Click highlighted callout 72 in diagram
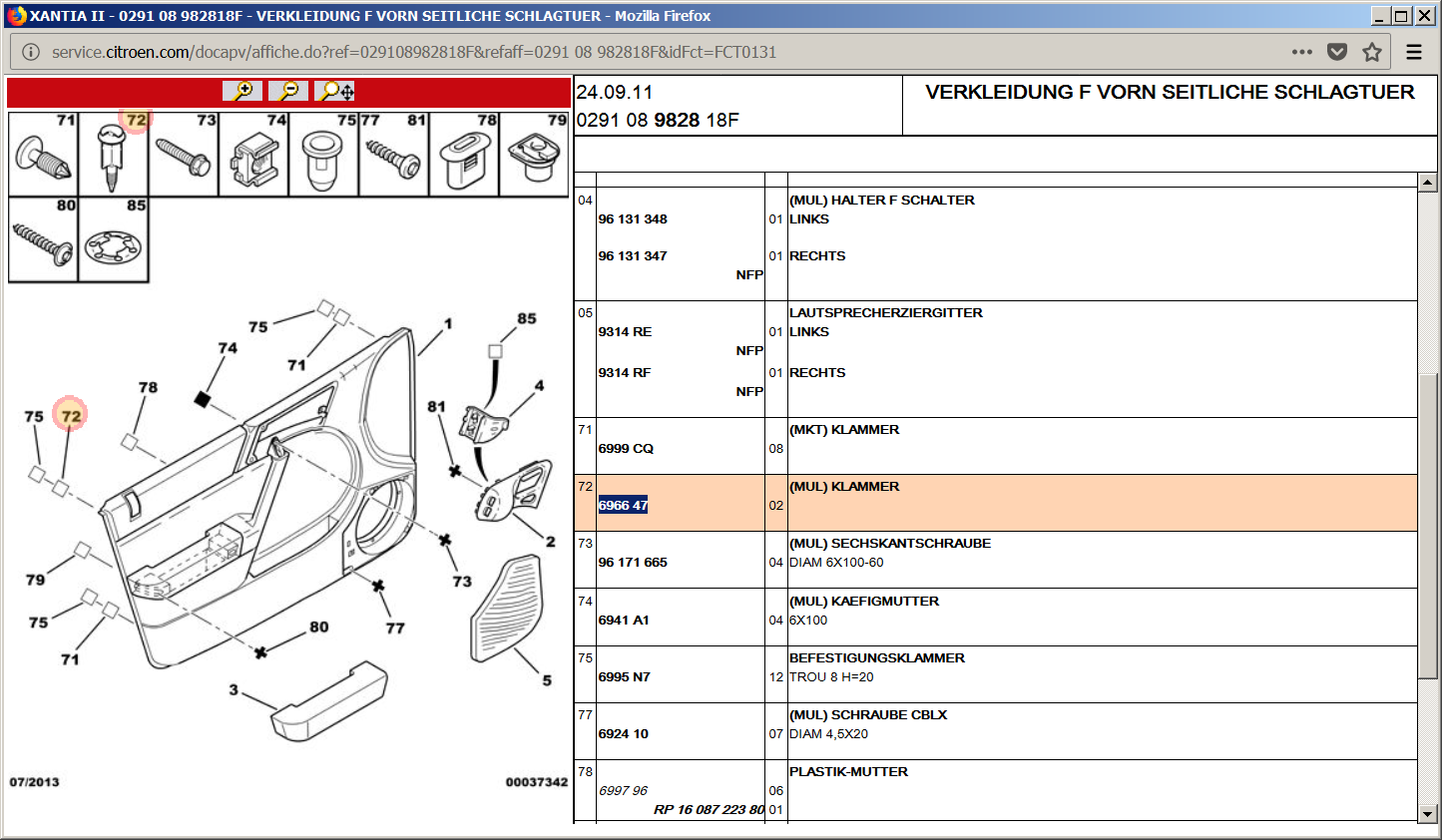This screenshot has width=1442, height=840. (x=71, y=416)
